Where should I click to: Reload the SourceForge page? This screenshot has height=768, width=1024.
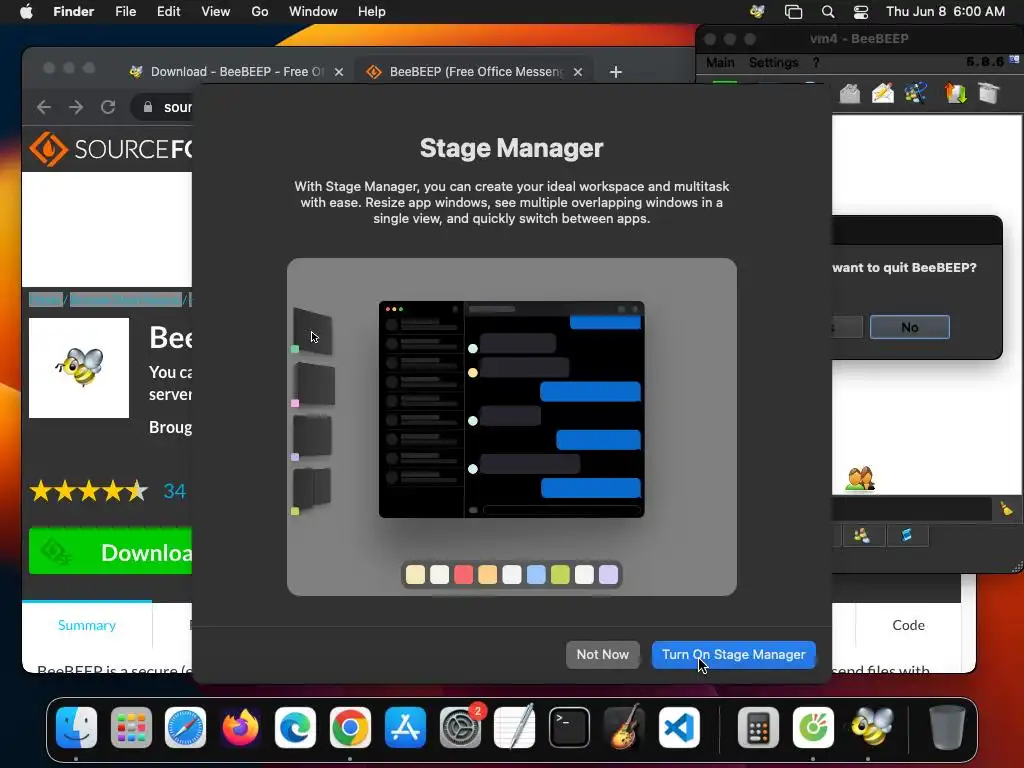108,107
